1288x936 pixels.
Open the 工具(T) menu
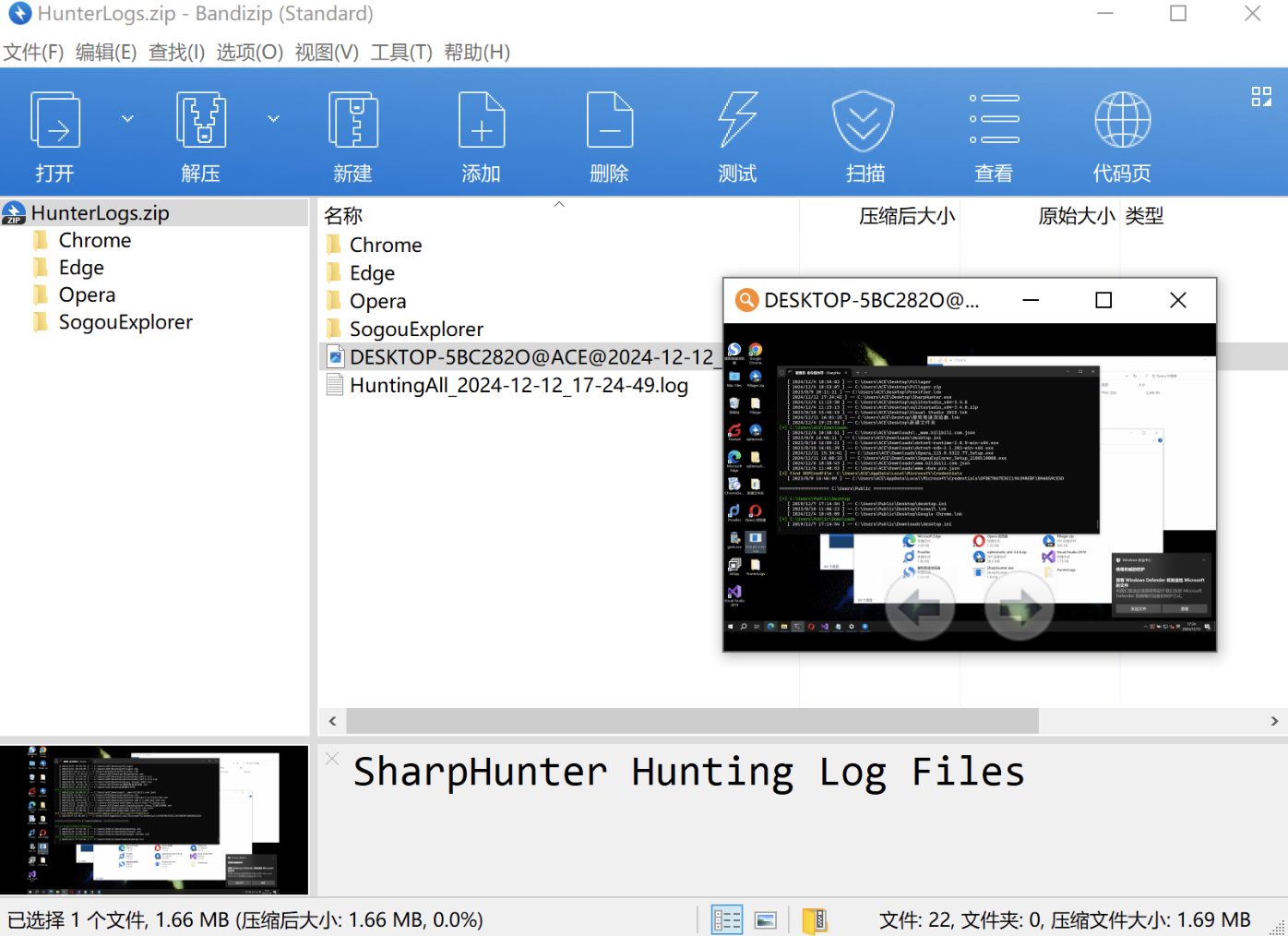pyautogui.click(x=401, y=52)
